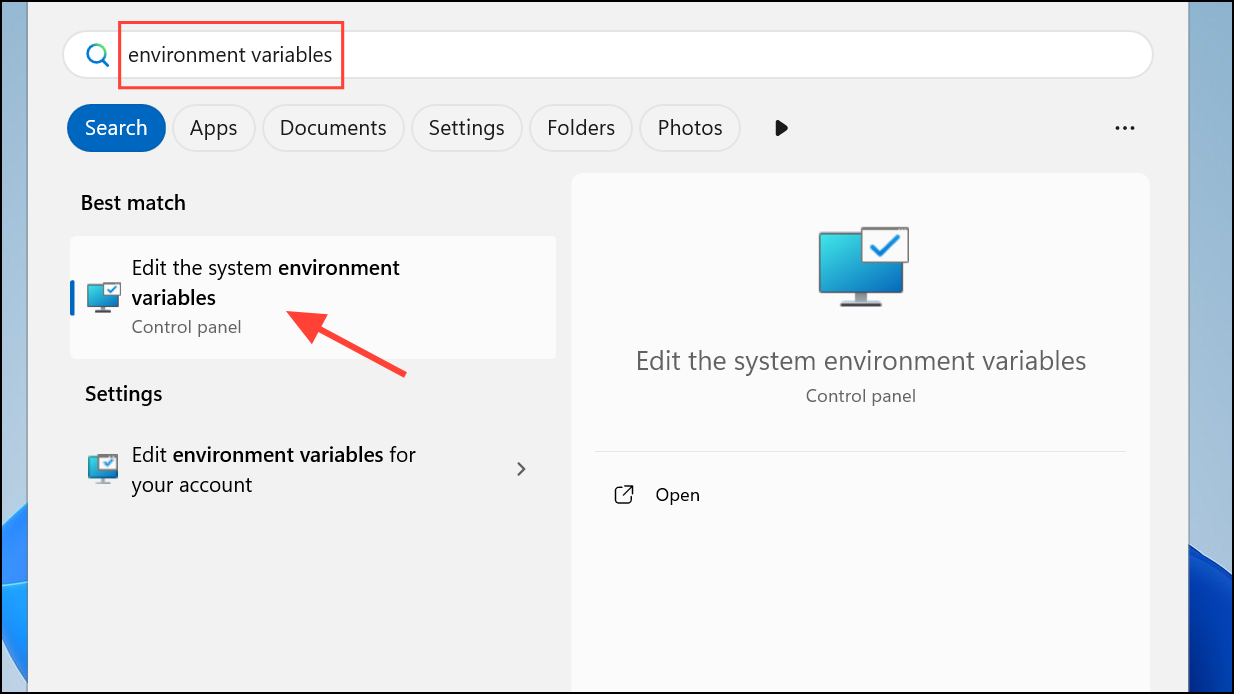
Task: Select the Documents search filter
Action: click(x=333, y=127)
